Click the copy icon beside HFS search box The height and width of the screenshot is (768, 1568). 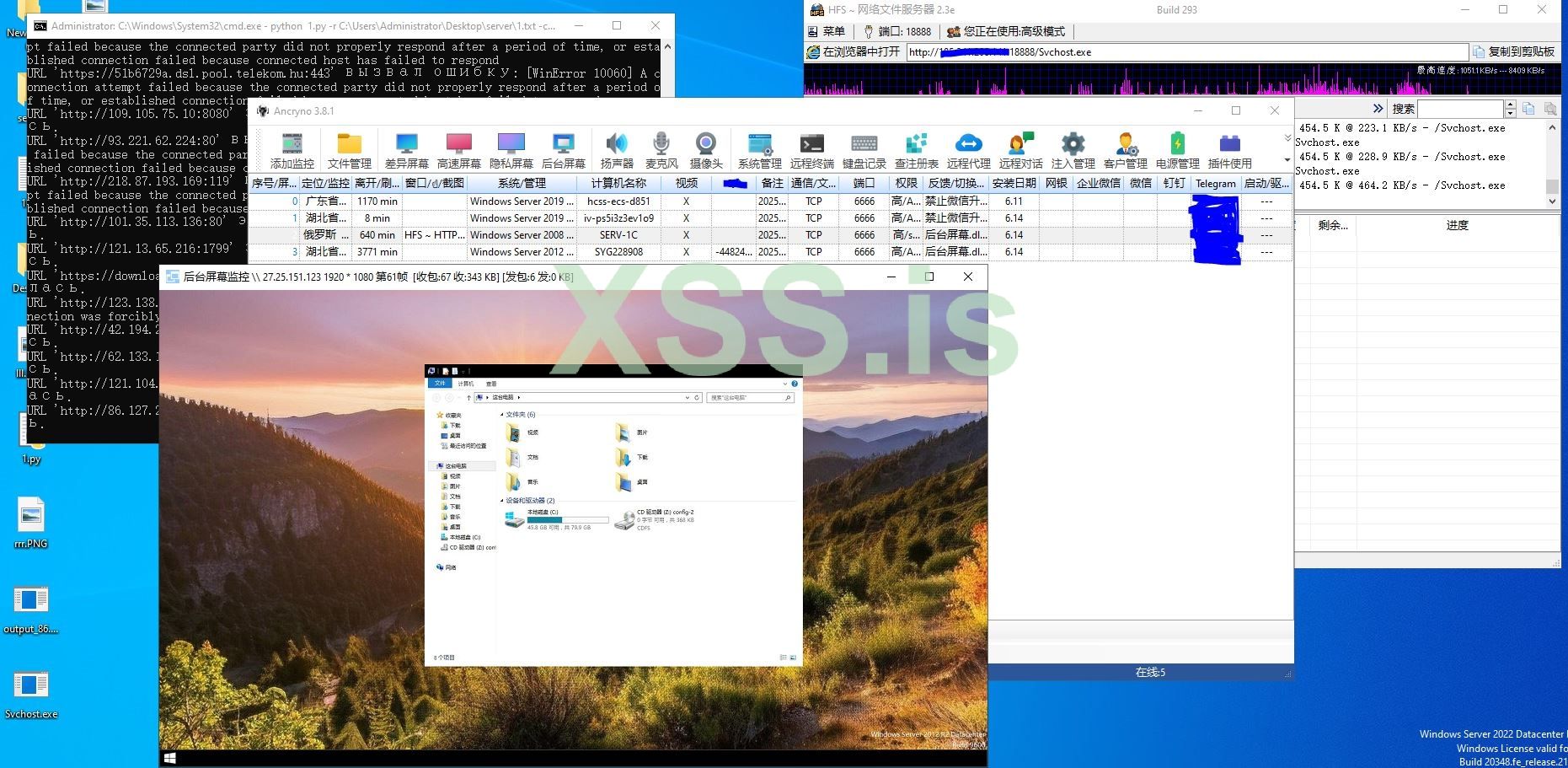(1528, 109)
